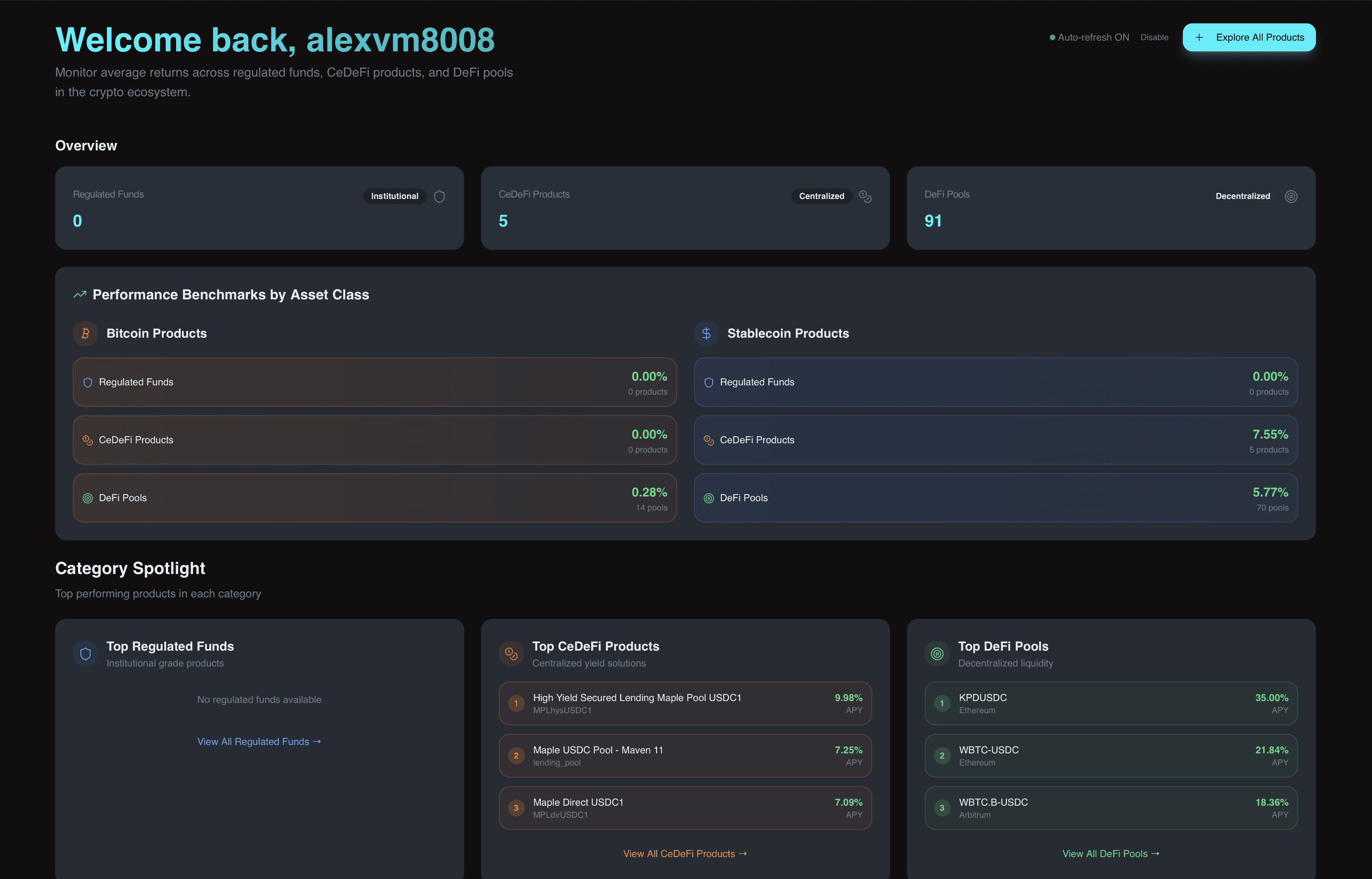Click the Welcome back, alexvm8008 heading
1372x879 pixels.
(275, 40)
